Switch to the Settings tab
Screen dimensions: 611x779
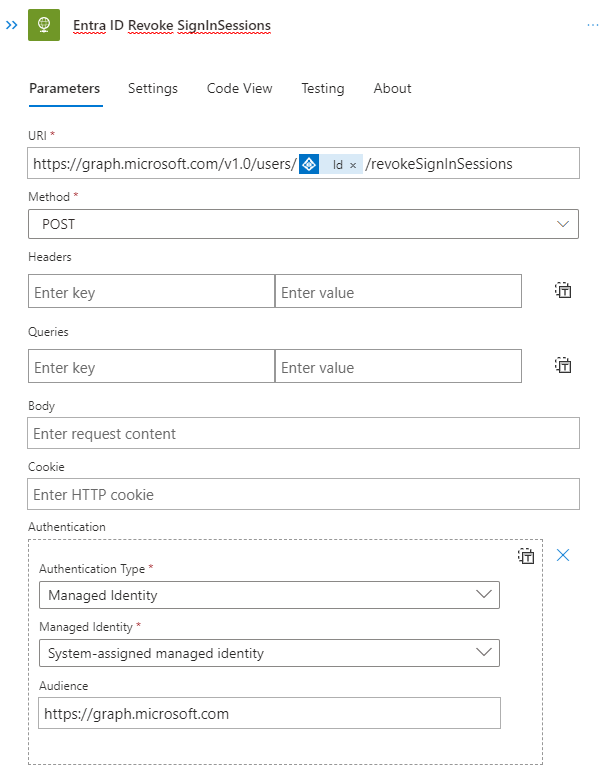pyautogui.click(x=153, y=88)
